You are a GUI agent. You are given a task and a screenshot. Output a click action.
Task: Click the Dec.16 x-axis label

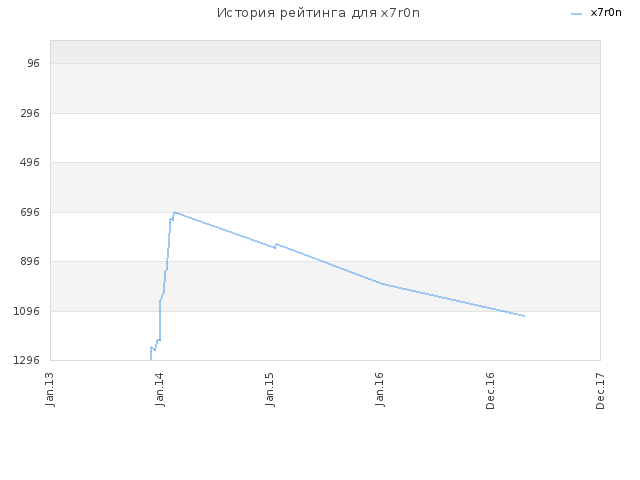[490, 391]
